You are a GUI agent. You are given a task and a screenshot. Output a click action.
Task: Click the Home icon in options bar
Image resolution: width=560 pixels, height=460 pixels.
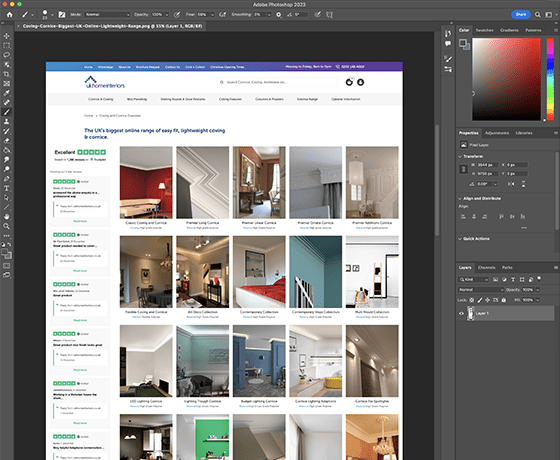click(x=10, y=15)
